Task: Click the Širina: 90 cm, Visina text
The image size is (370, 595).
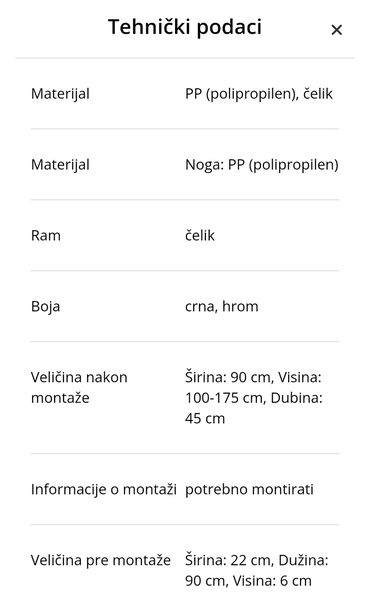Action: (x=253, y=377)
